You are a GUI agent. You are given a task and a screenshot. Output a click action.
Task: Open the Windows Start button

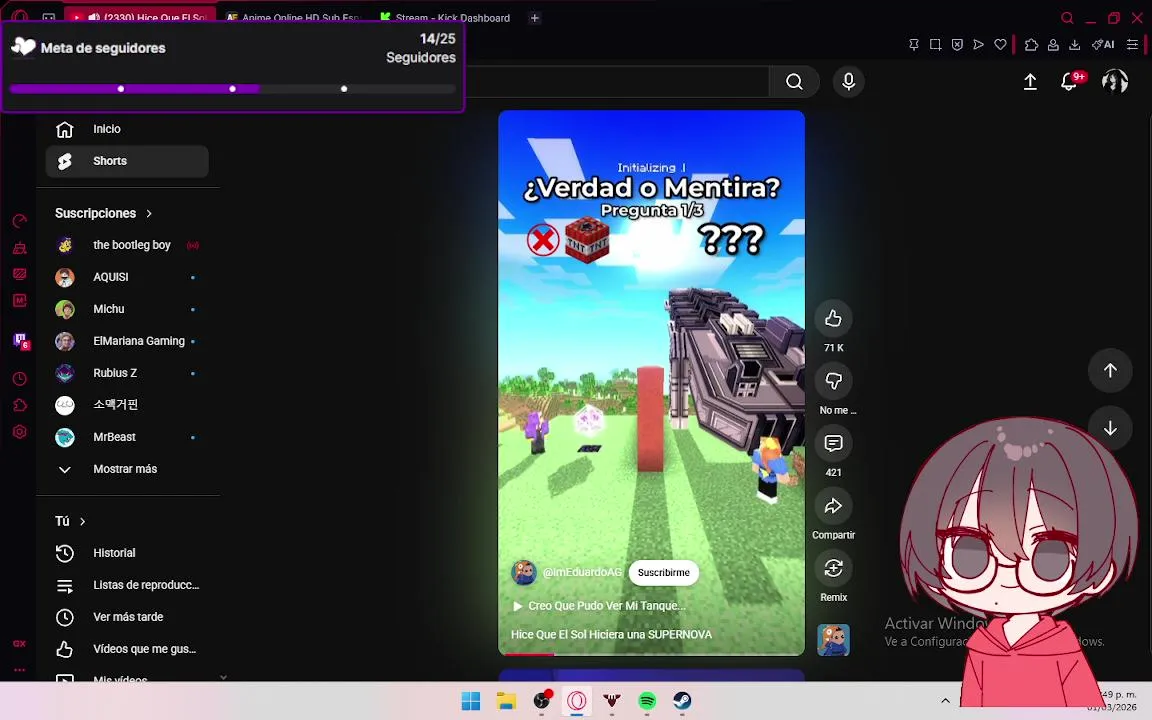(471, 701)
